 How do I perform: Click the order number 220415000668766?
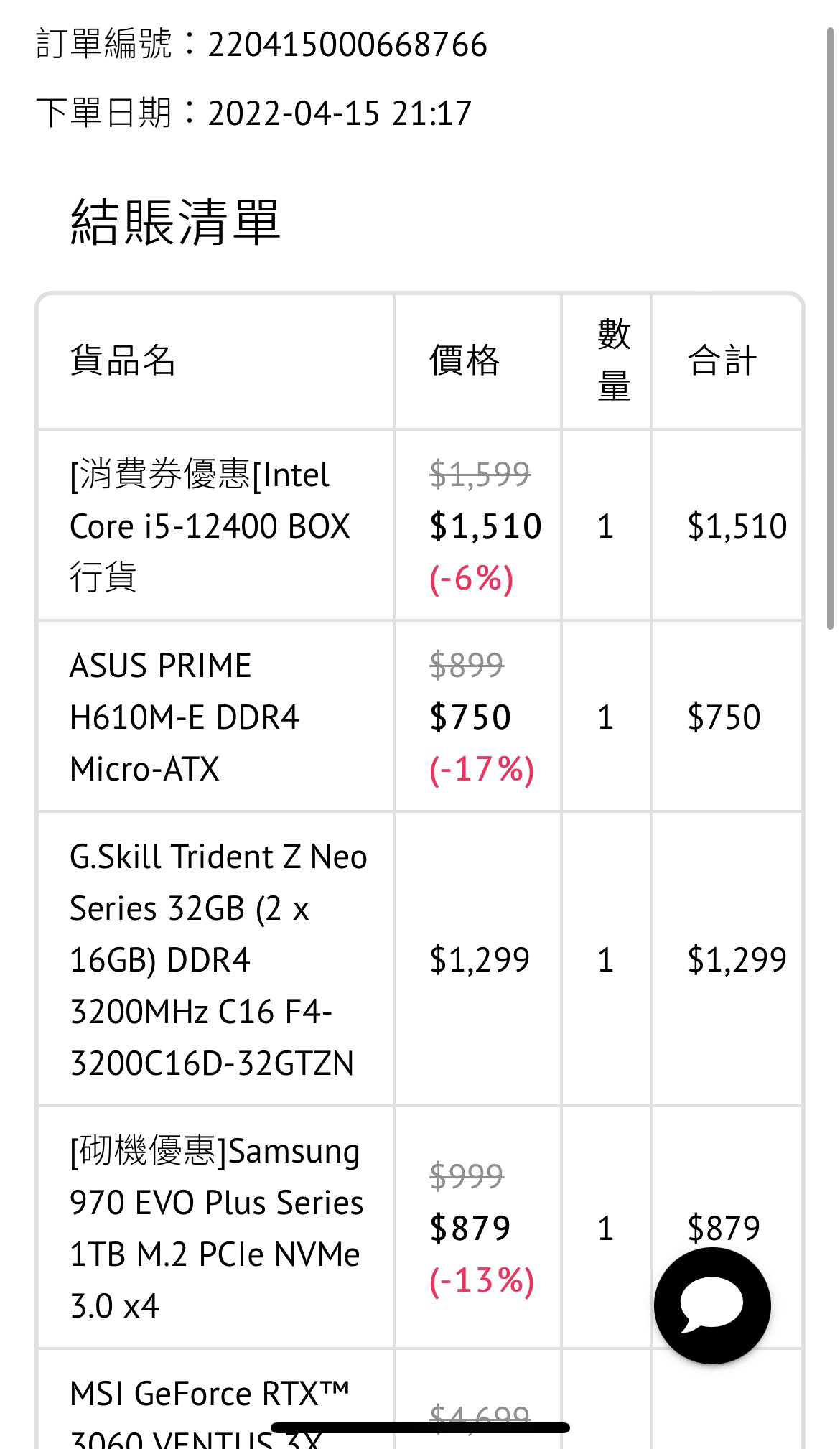[347, 45]
